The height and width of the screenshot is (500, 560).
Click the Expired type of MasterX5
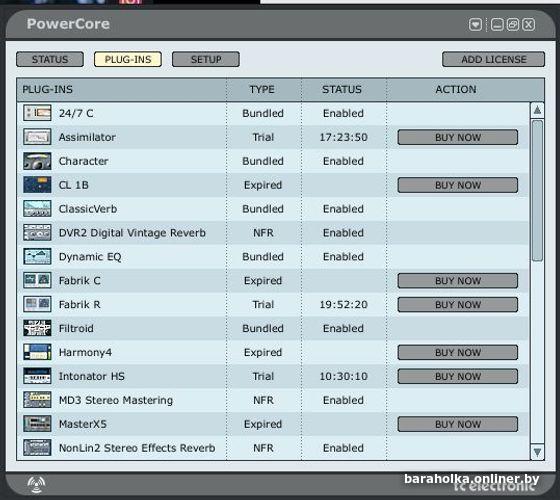click(263, 424)
